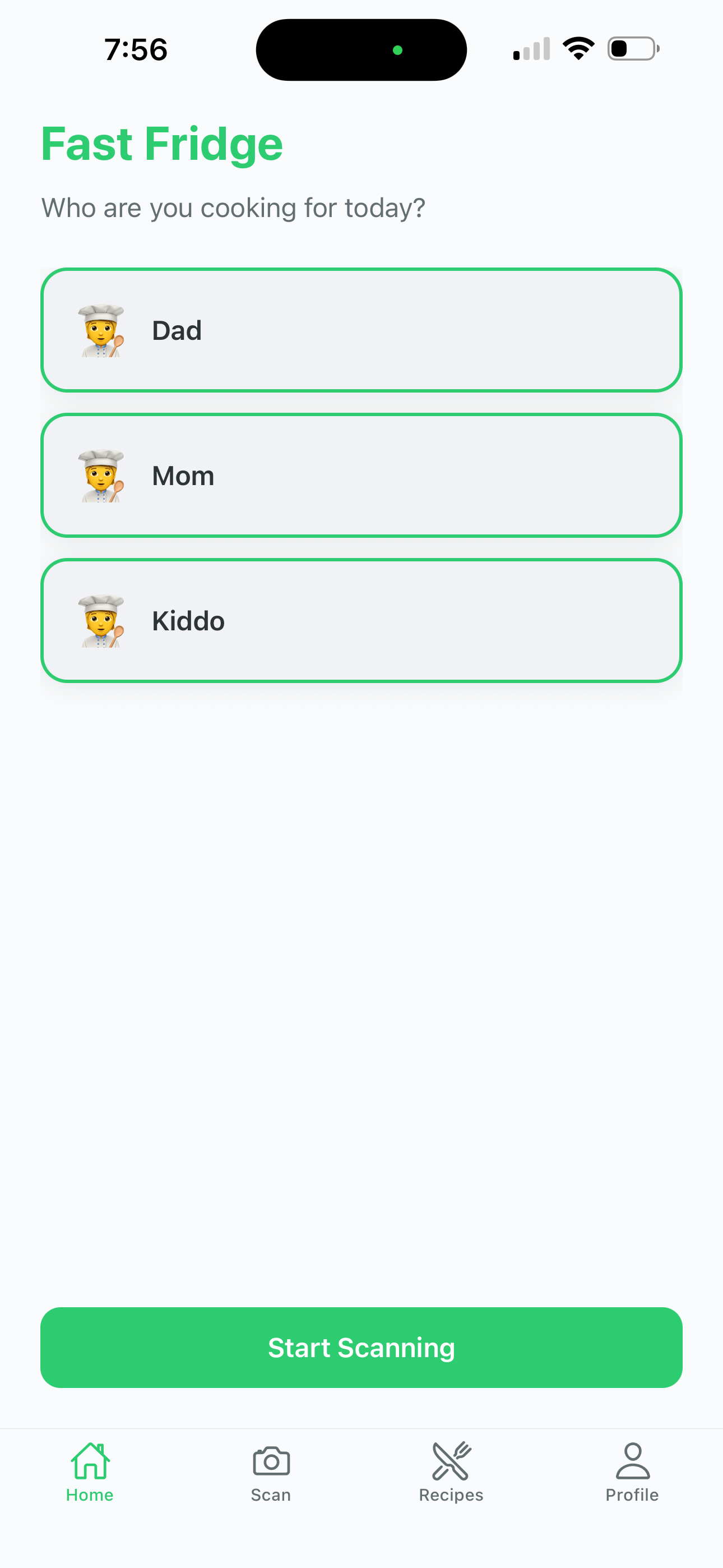Viewport: 723px width, 1568px height.
Task: Click the chef emoji beside Dad
Action: point(101,330)
